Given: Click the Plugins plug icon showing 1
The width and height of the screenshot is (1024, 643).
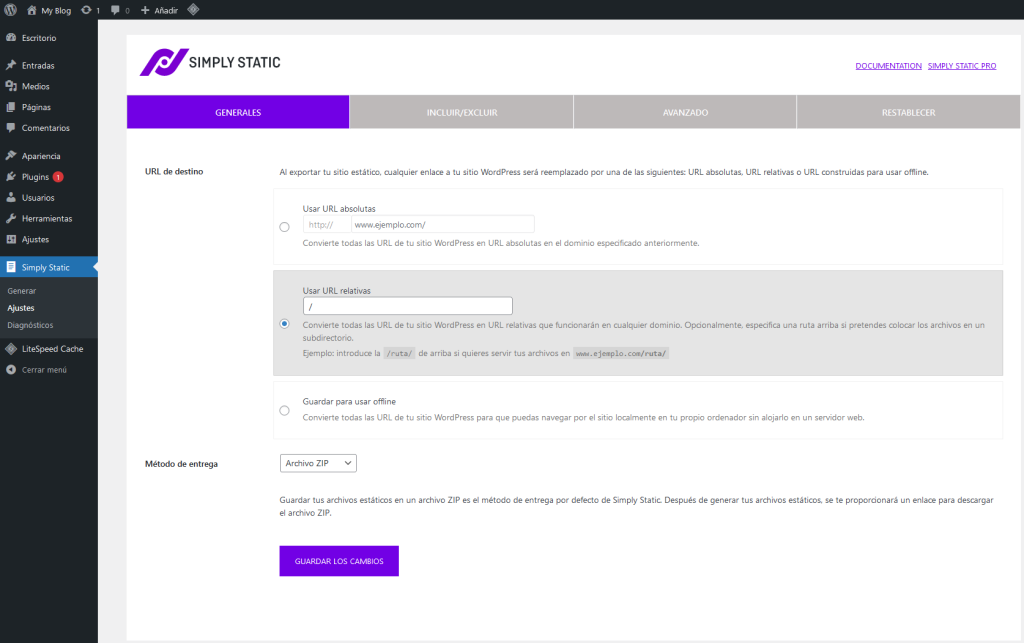Looking at the screenshot, I should pos(11,176).
